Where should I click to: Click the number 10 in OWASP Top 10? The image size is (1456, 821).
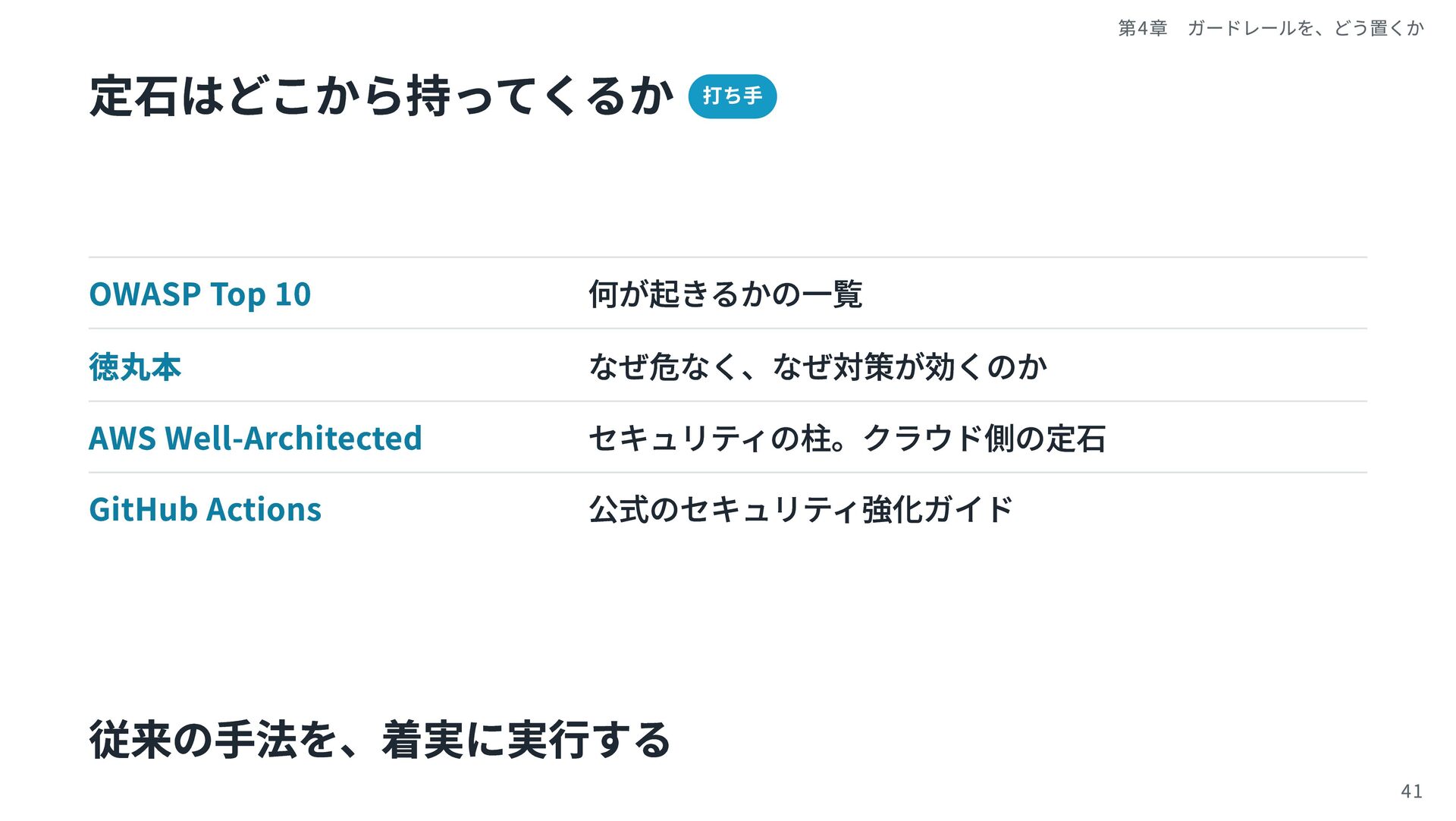point(293,294)
